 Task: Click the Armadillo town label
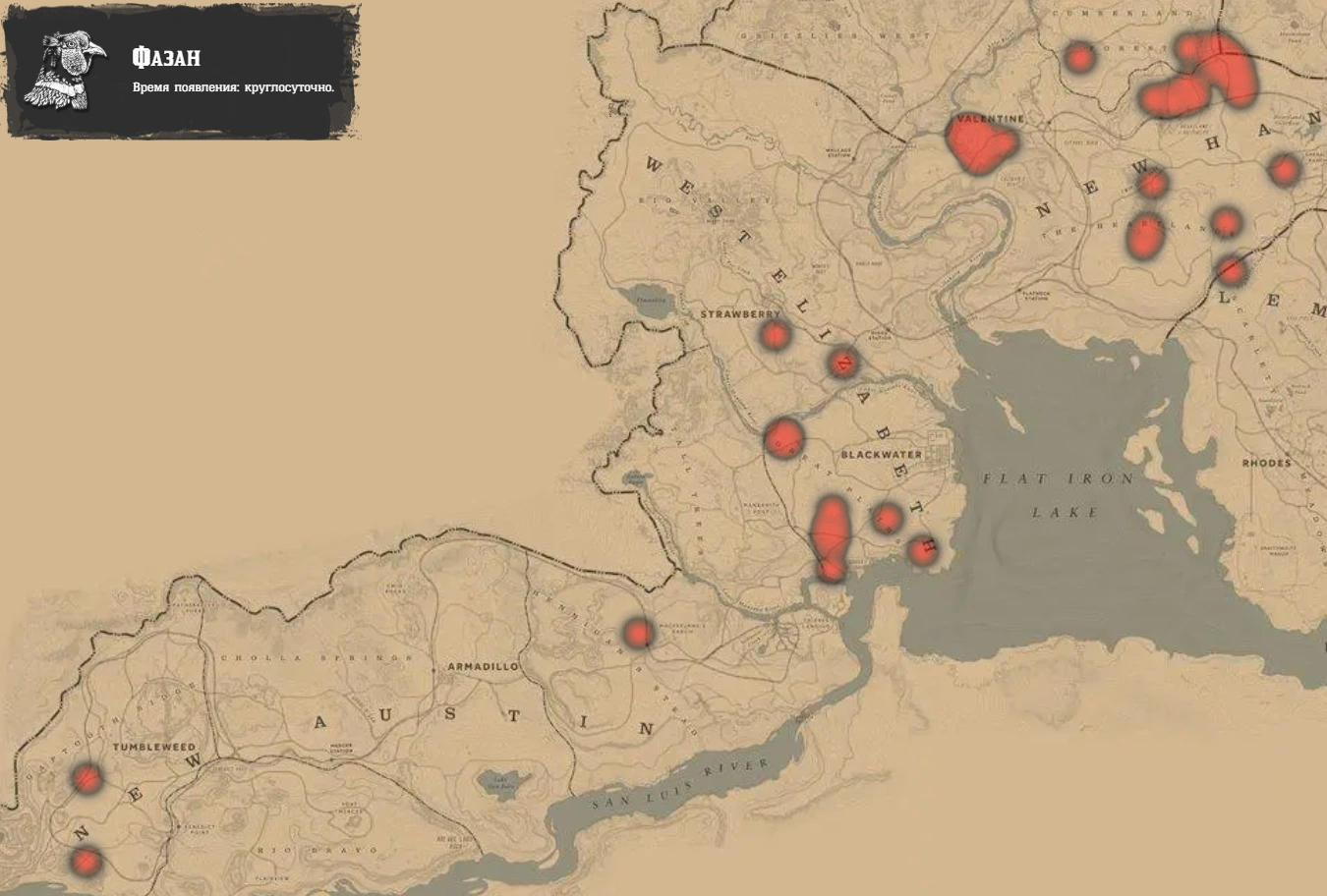pos(483,666)
